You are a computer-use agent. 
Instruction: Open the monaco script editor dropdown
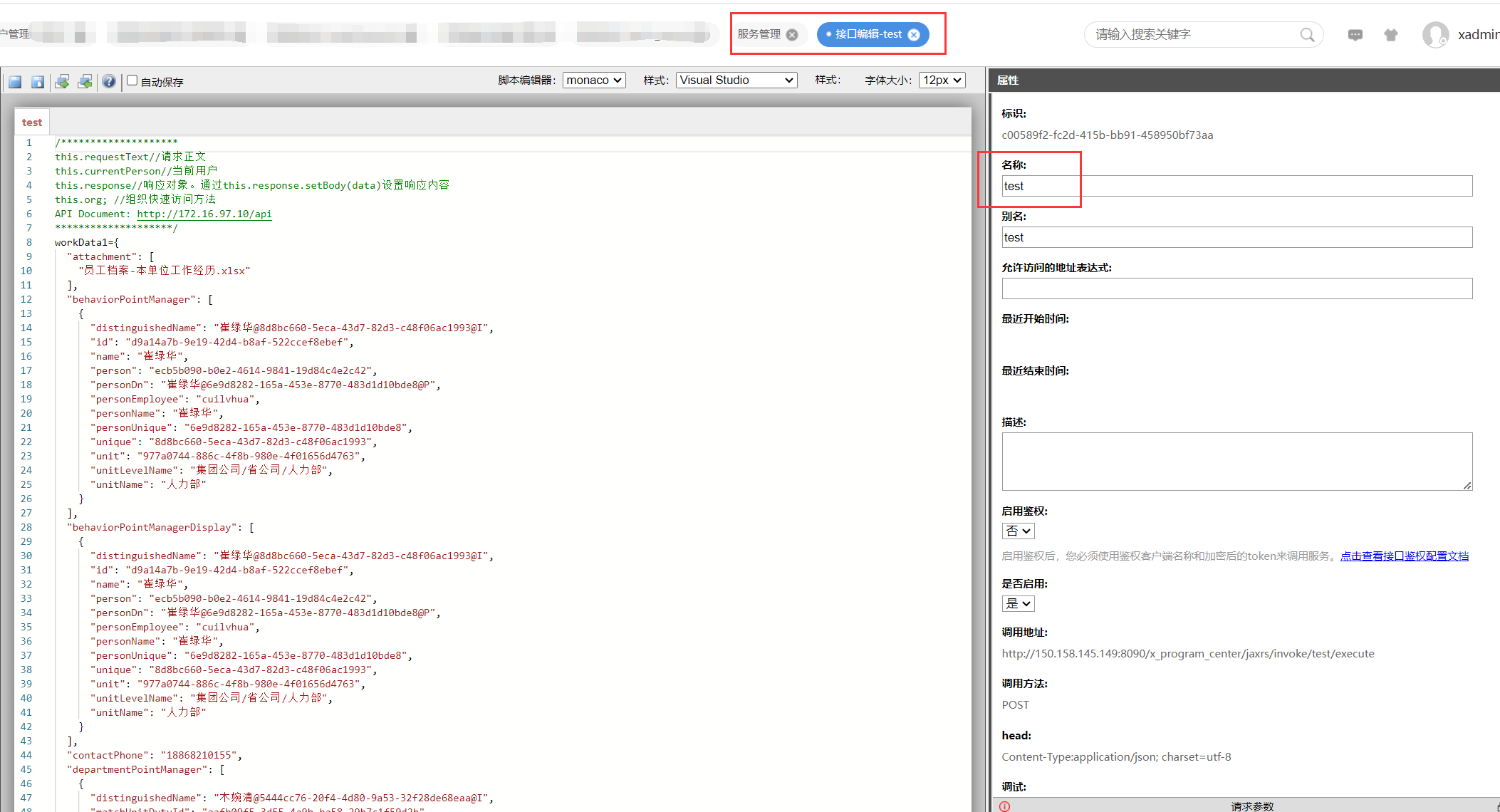[x=594, y=80]
